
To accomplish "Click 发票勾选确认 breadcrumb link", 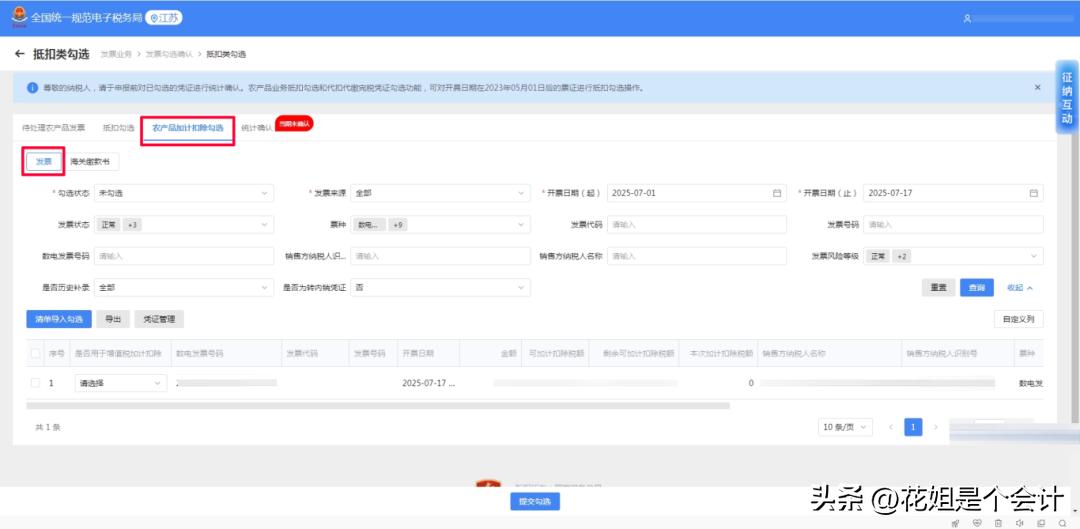I will [x=167, y=54].
